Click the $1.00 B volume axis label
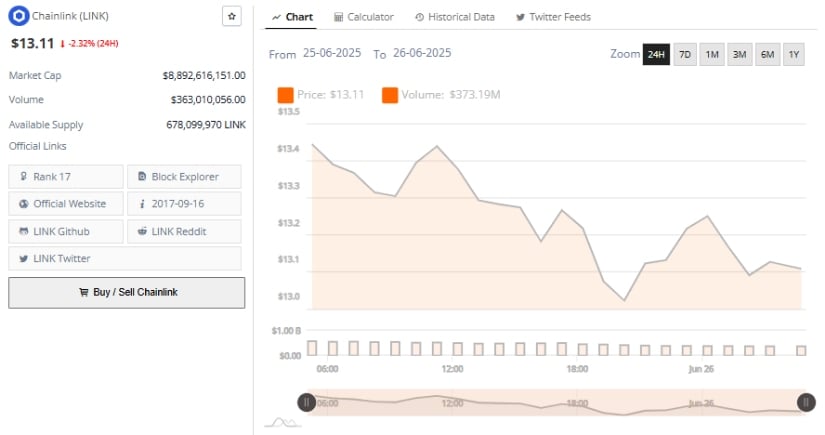 (286, 331)
